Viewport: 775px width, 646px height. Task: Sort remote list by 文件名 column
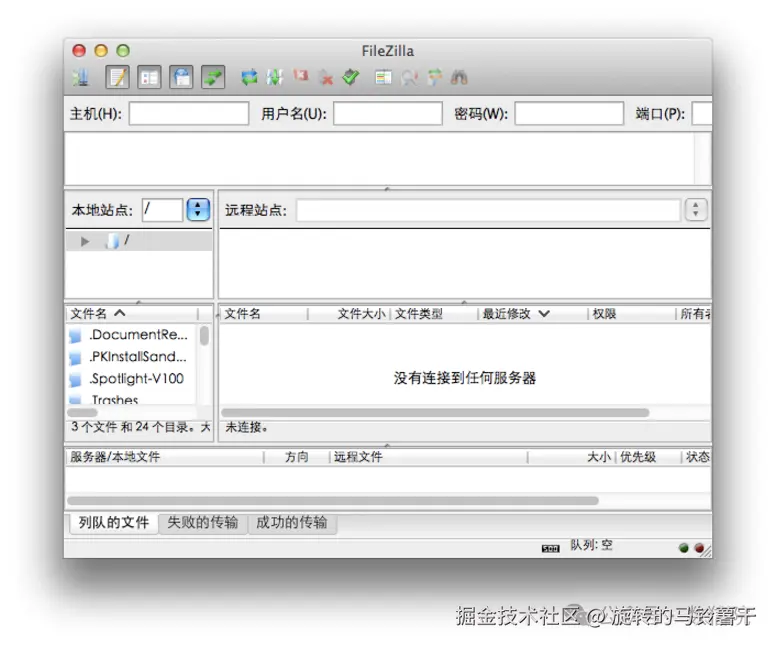click(x=263, y=314)
